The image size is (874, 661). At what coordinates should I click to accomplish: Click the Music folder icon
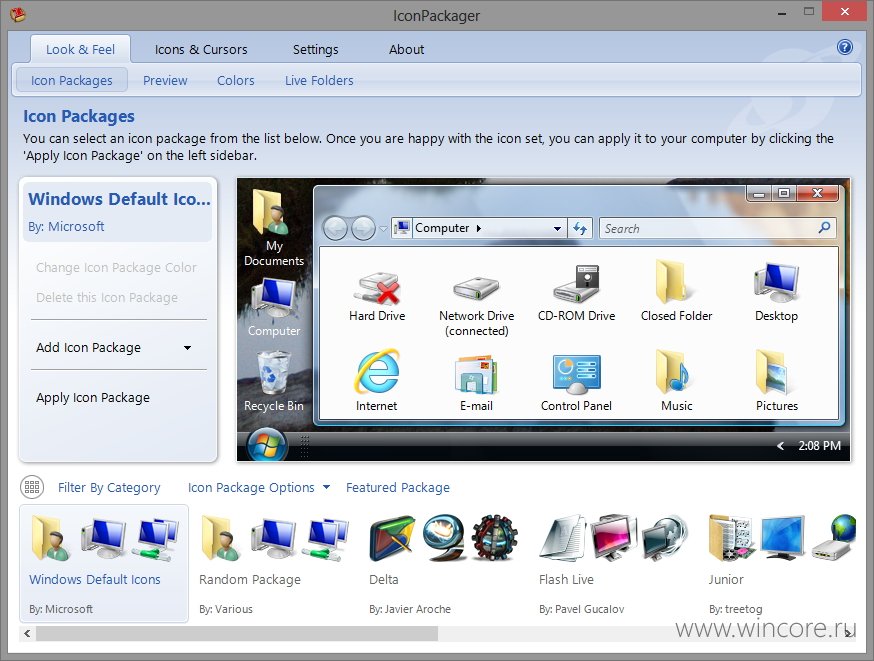point(673,371)
